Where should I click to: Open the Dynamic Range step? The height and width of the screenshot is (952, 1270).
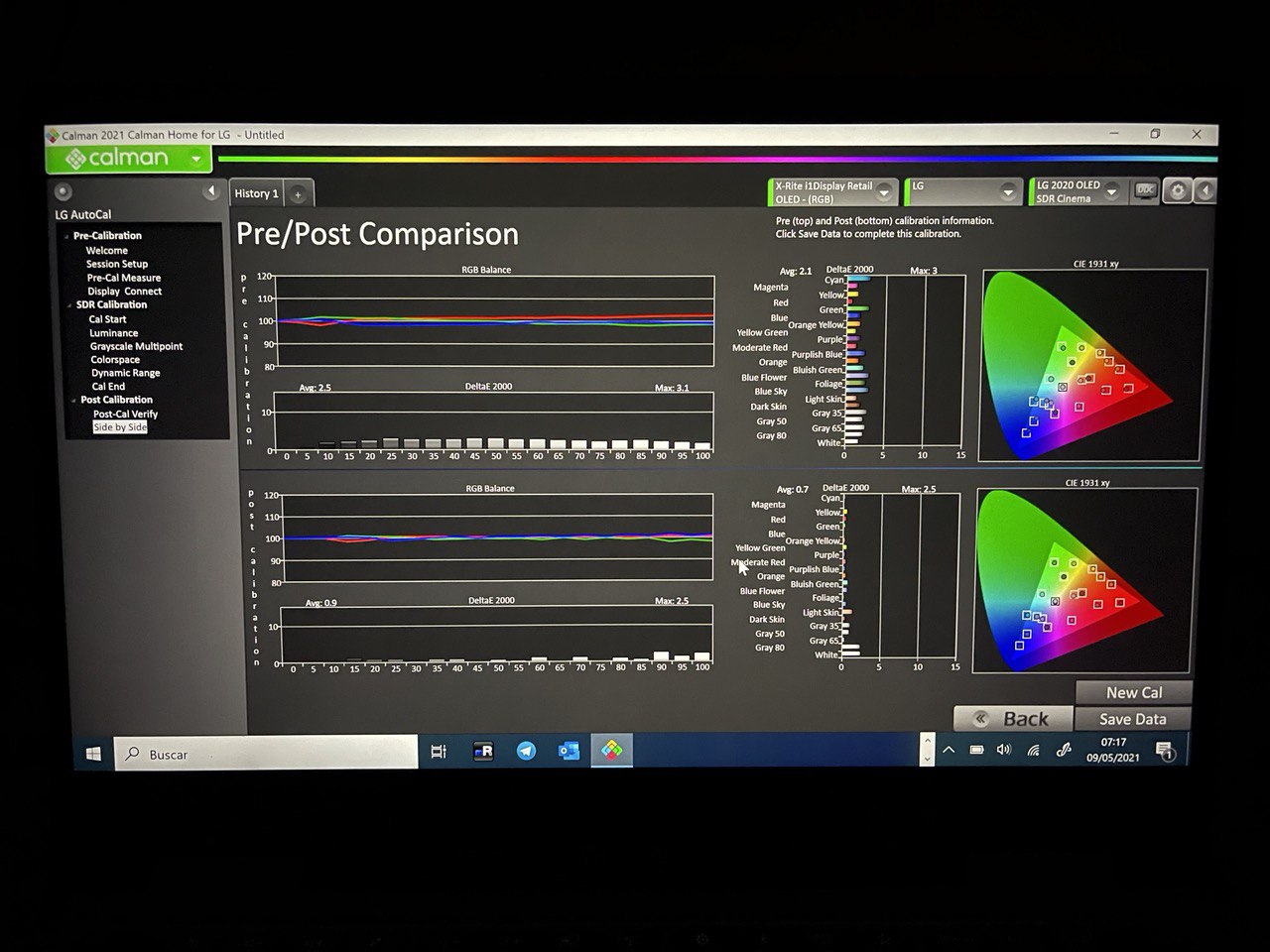point(126,373)
